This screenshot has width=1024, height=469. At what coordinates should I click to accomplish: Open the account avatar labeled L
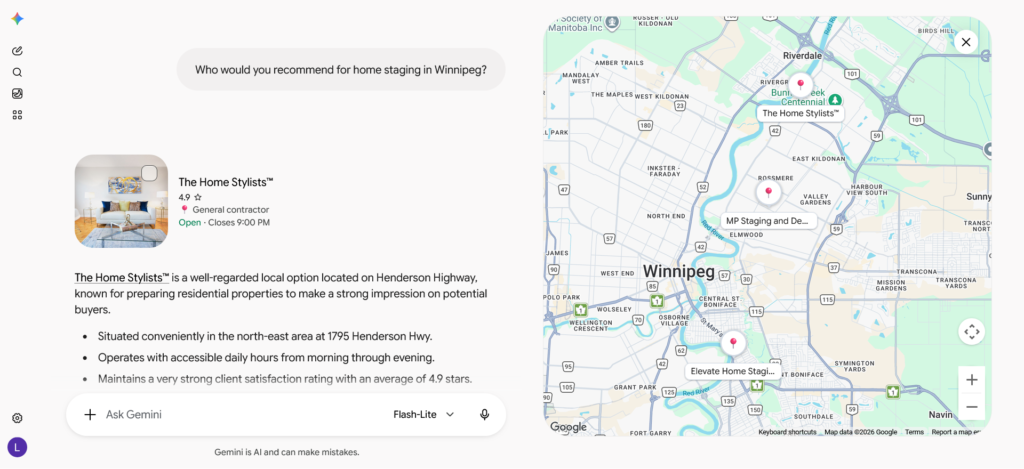coord(17,447)
